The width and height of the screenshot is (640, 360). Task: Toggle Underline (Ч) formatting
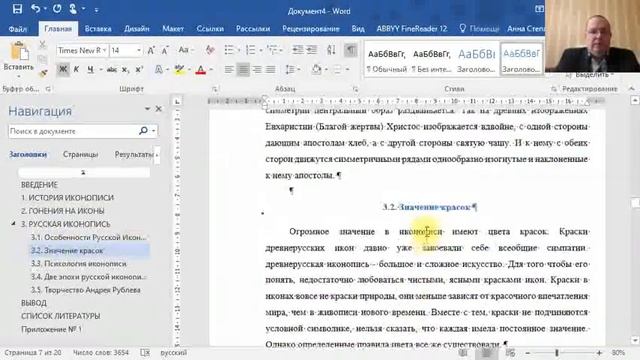tap(90, 70)
